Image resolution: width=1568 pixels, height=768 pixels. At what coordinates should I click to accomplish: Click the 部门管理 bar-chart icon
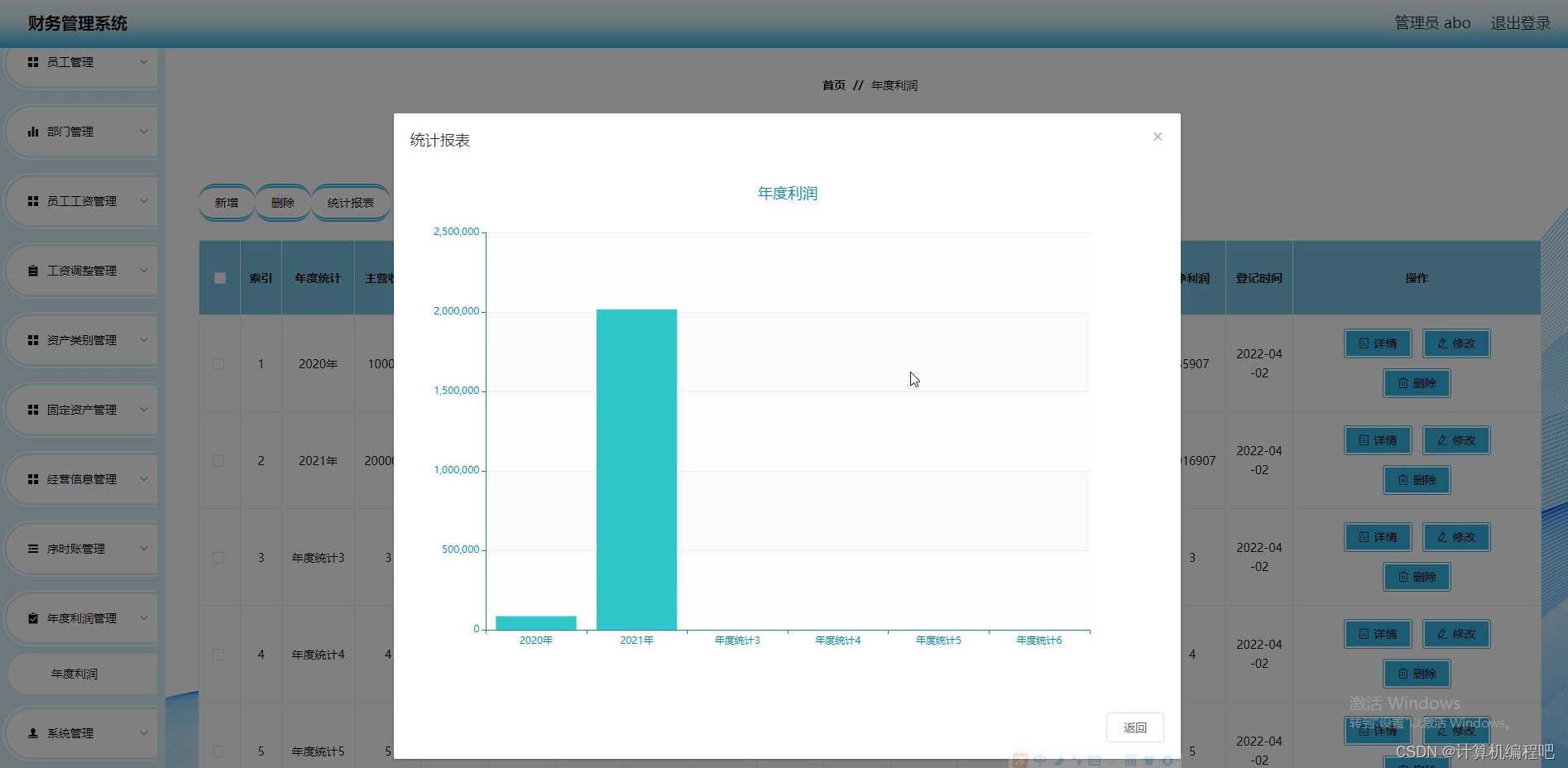(x=33, y=131)
